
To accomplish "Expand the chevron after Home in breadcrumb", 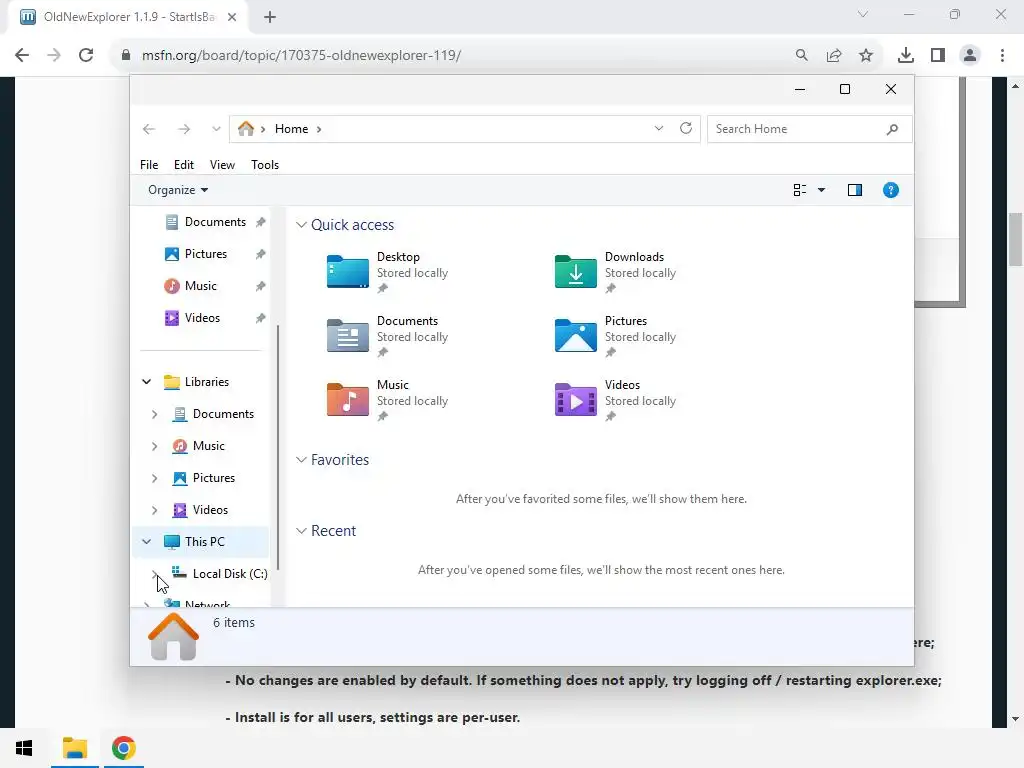I will [x=319, y=129].
